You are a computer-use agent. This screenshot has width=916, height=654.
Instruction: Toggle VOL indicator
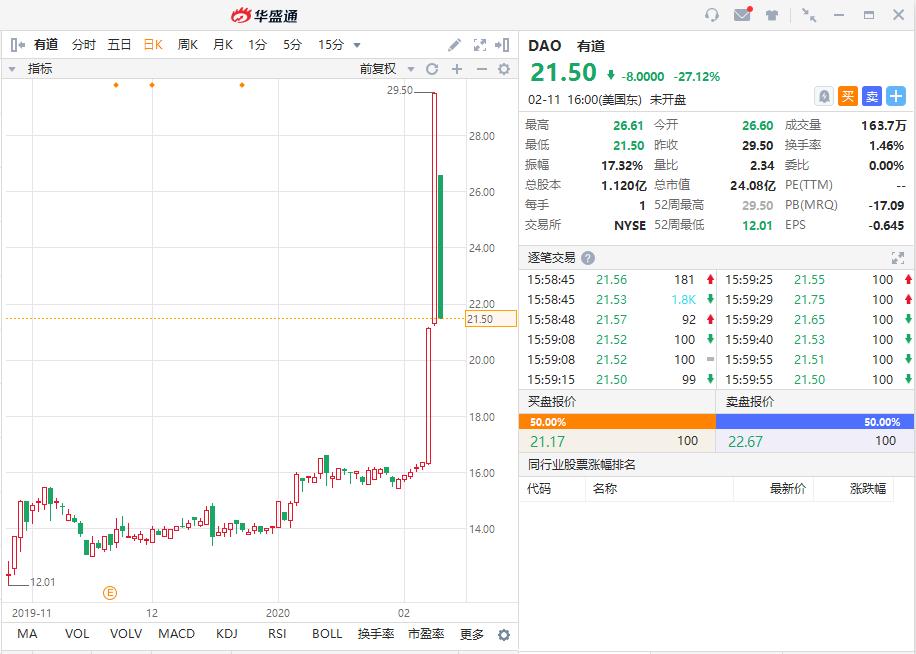tap(77, 634)
